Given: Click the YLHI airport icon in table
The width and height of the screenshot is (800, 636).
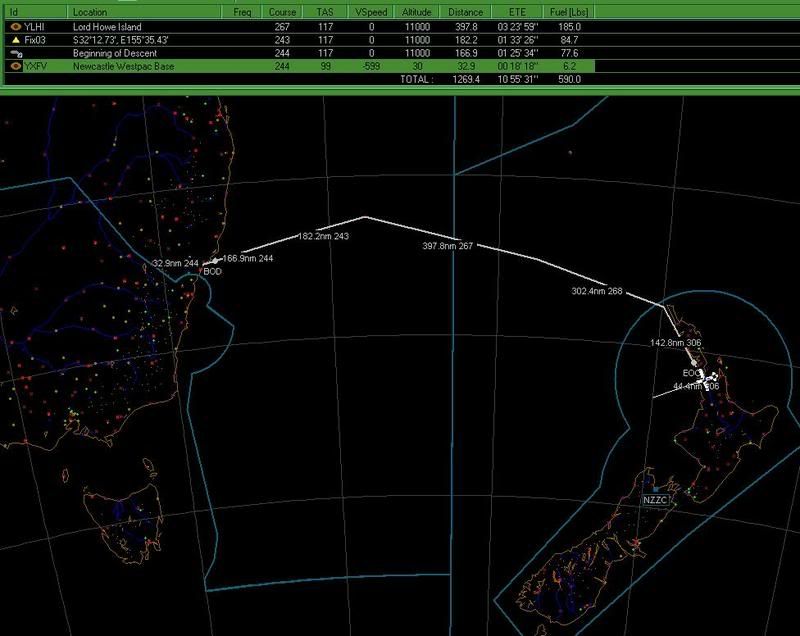Looking at the screenshot, I should pyautogui.click(x=15, y=26).
